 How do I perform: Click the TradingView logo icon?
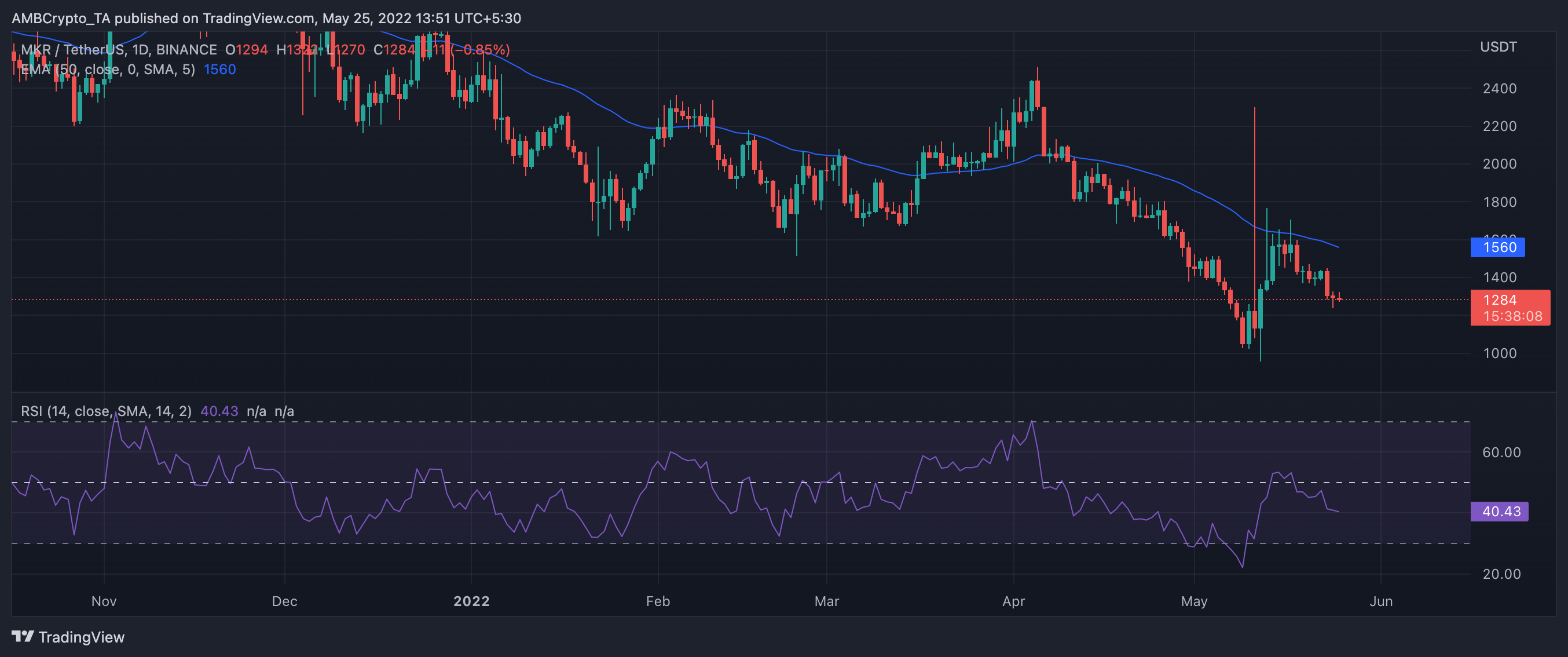24,637
